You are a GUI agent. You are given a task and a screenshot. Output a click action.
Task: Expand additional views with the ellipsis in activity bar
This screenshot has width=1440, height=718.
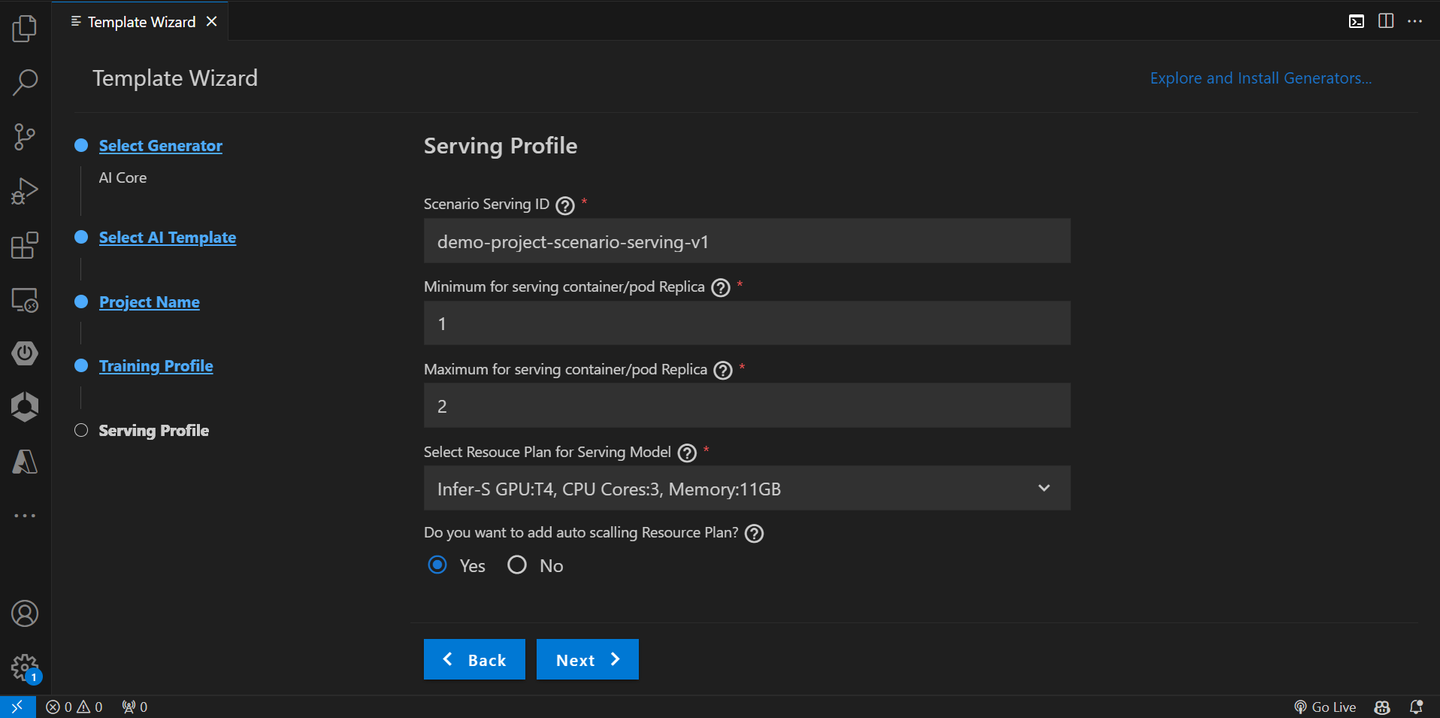[x=25, y=515]
